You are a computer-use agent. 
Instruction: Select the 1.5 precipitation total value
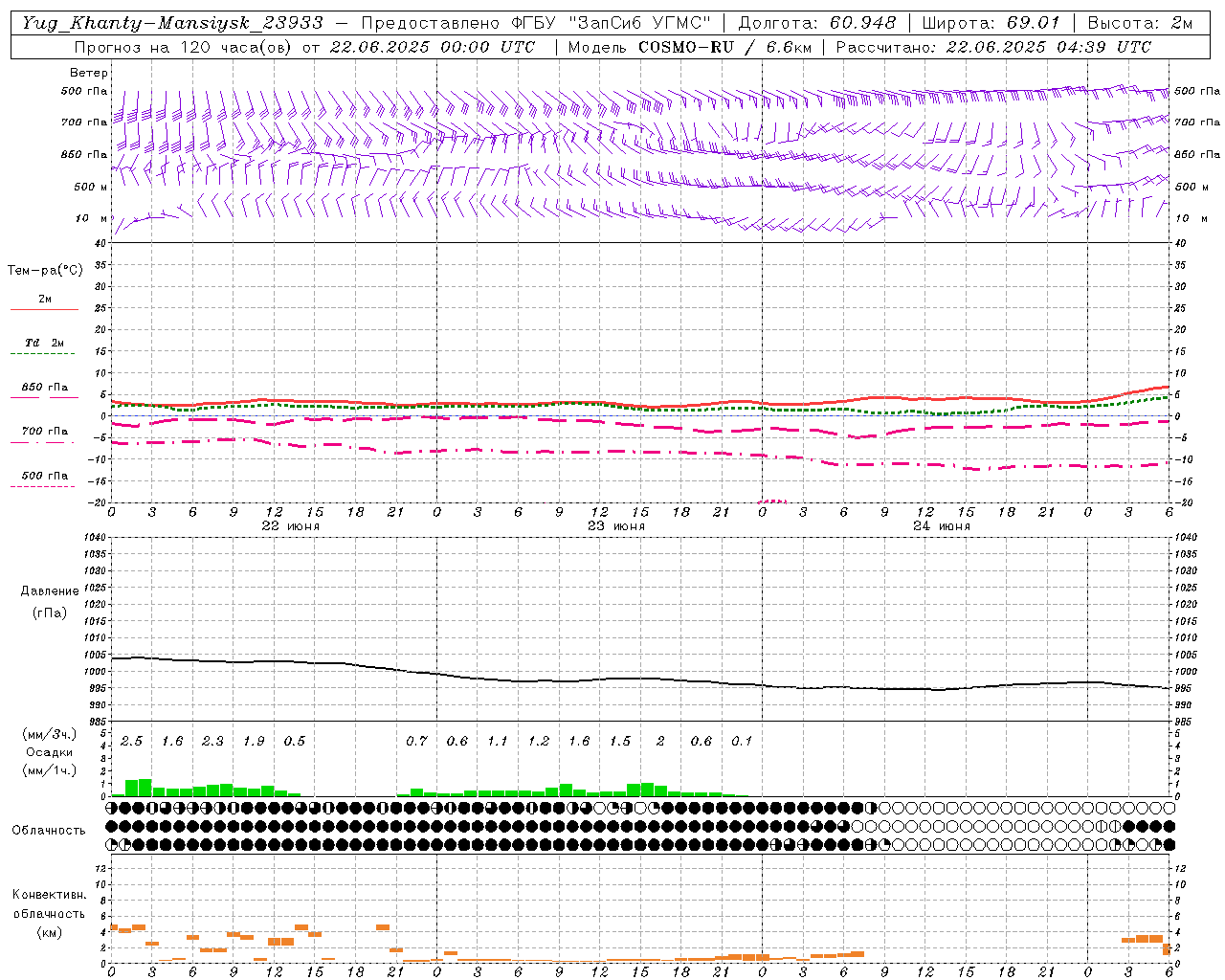[x=620, y=742]
